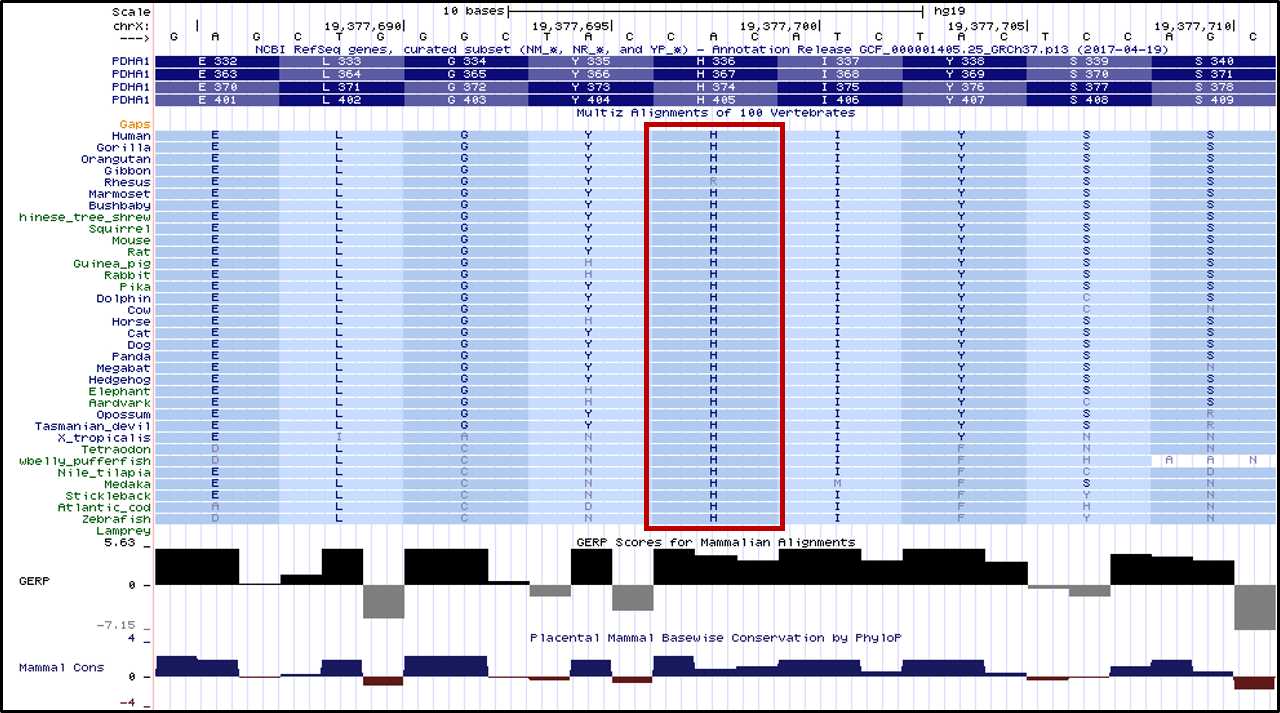Select the Aardvark row label

click(120, 403)
